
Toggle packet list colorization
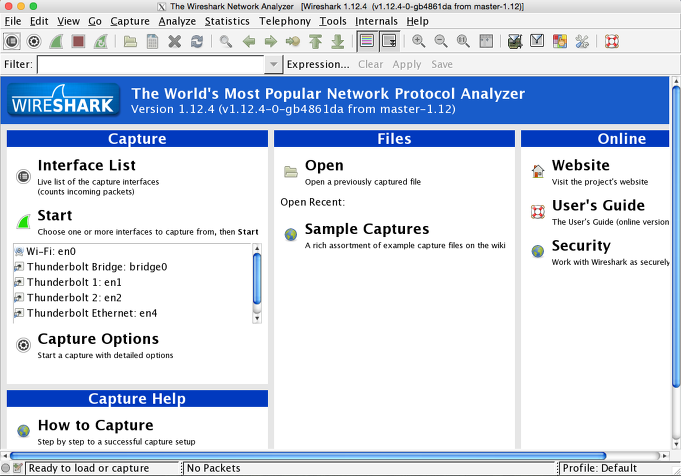pos(367,42)
